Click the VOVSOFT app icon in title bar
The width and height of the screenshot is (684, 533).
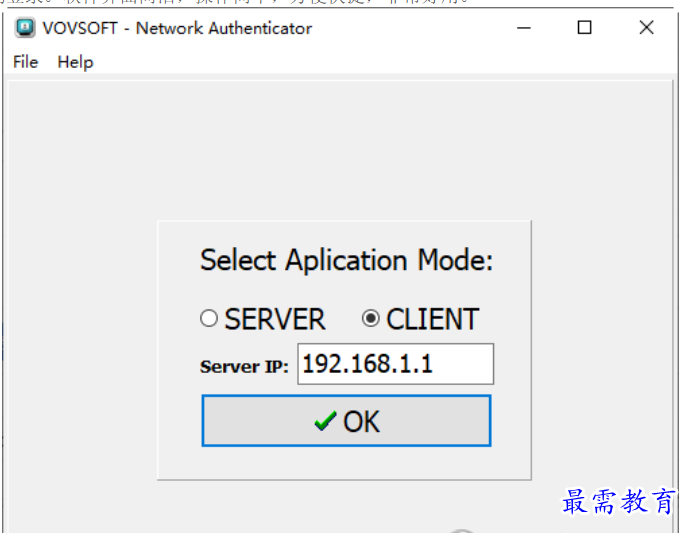pos(25,28)
